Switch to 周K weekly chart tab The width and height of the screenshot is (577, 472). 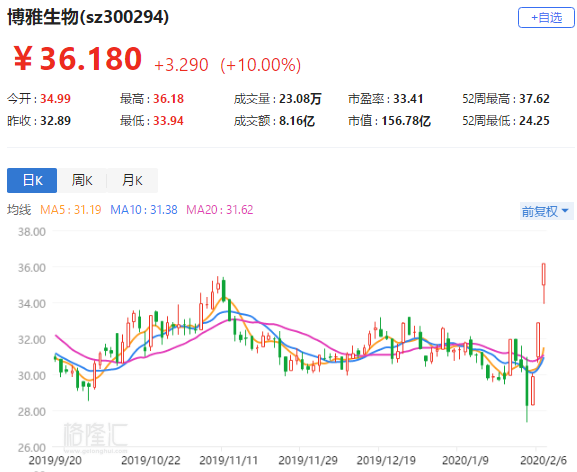[x=82, y=180]
